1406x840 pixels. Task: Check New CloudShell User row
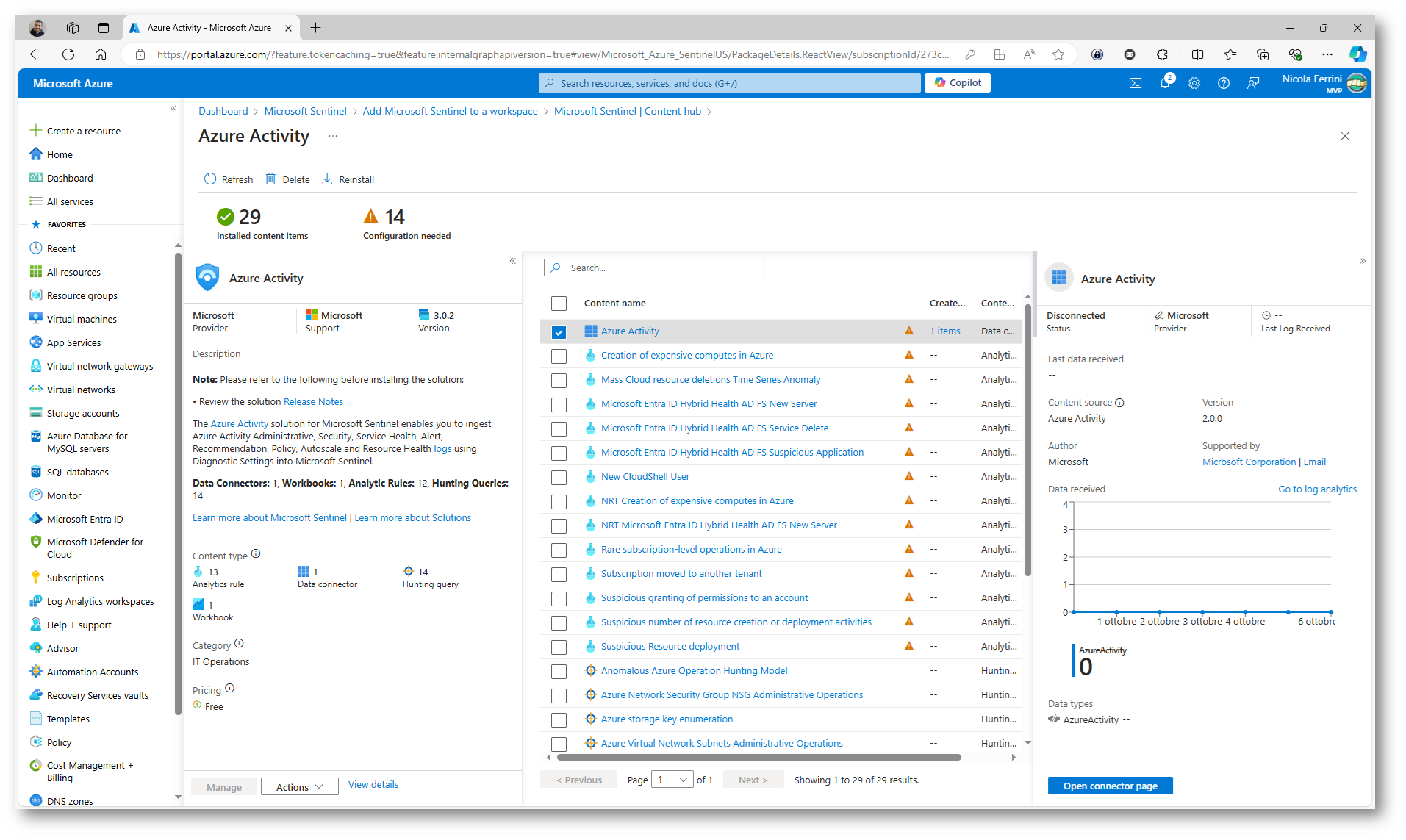[x=559, y=478]
